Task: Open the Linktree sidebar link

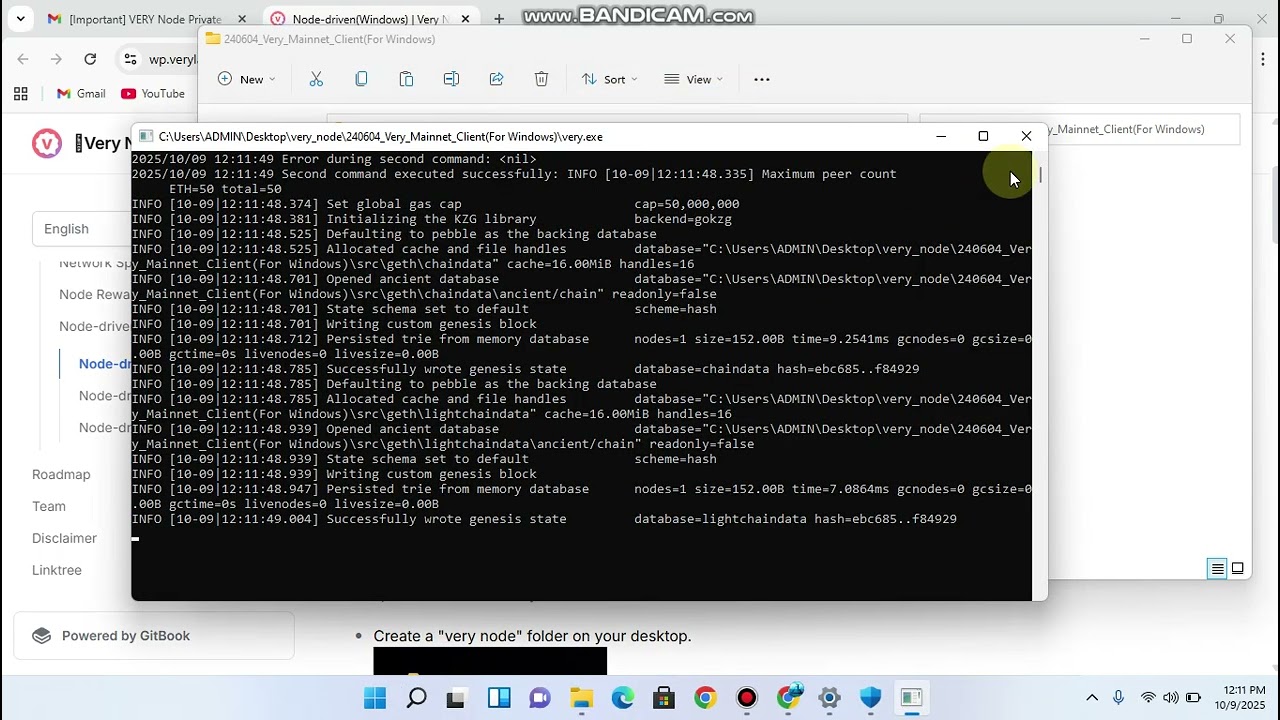Action: (57, 570)
